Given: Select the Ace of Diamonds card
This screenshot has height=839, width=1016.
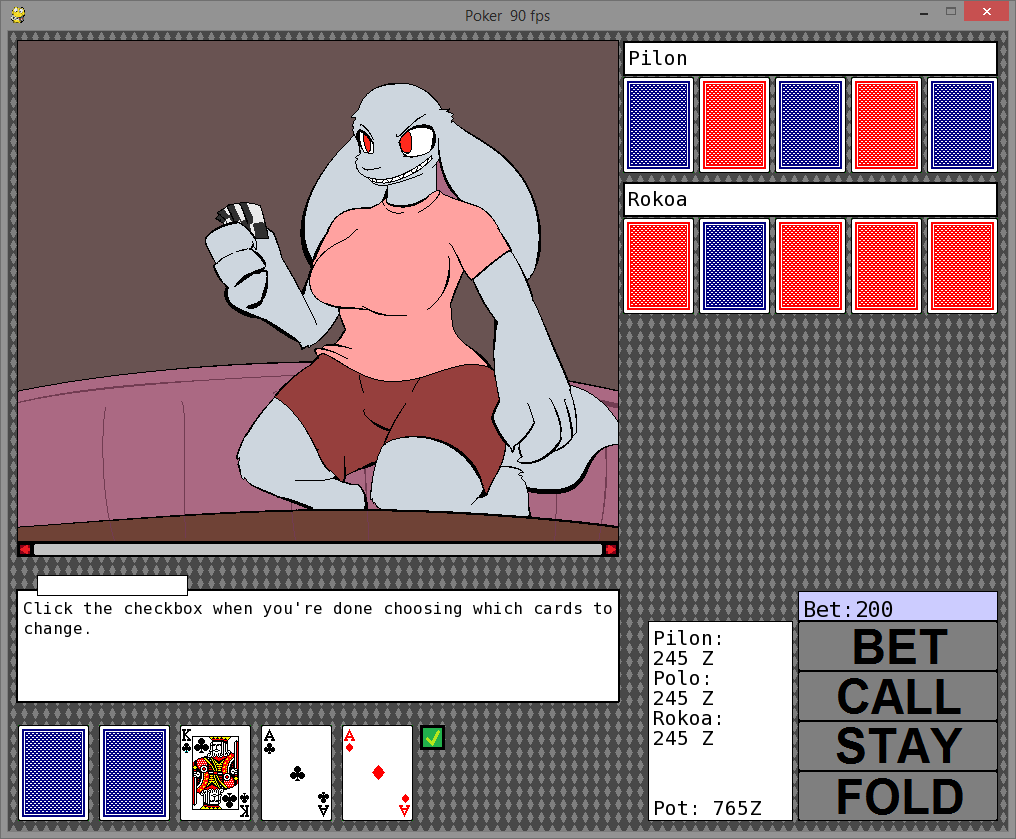Looking at the screenshot, I should (377, 773).
